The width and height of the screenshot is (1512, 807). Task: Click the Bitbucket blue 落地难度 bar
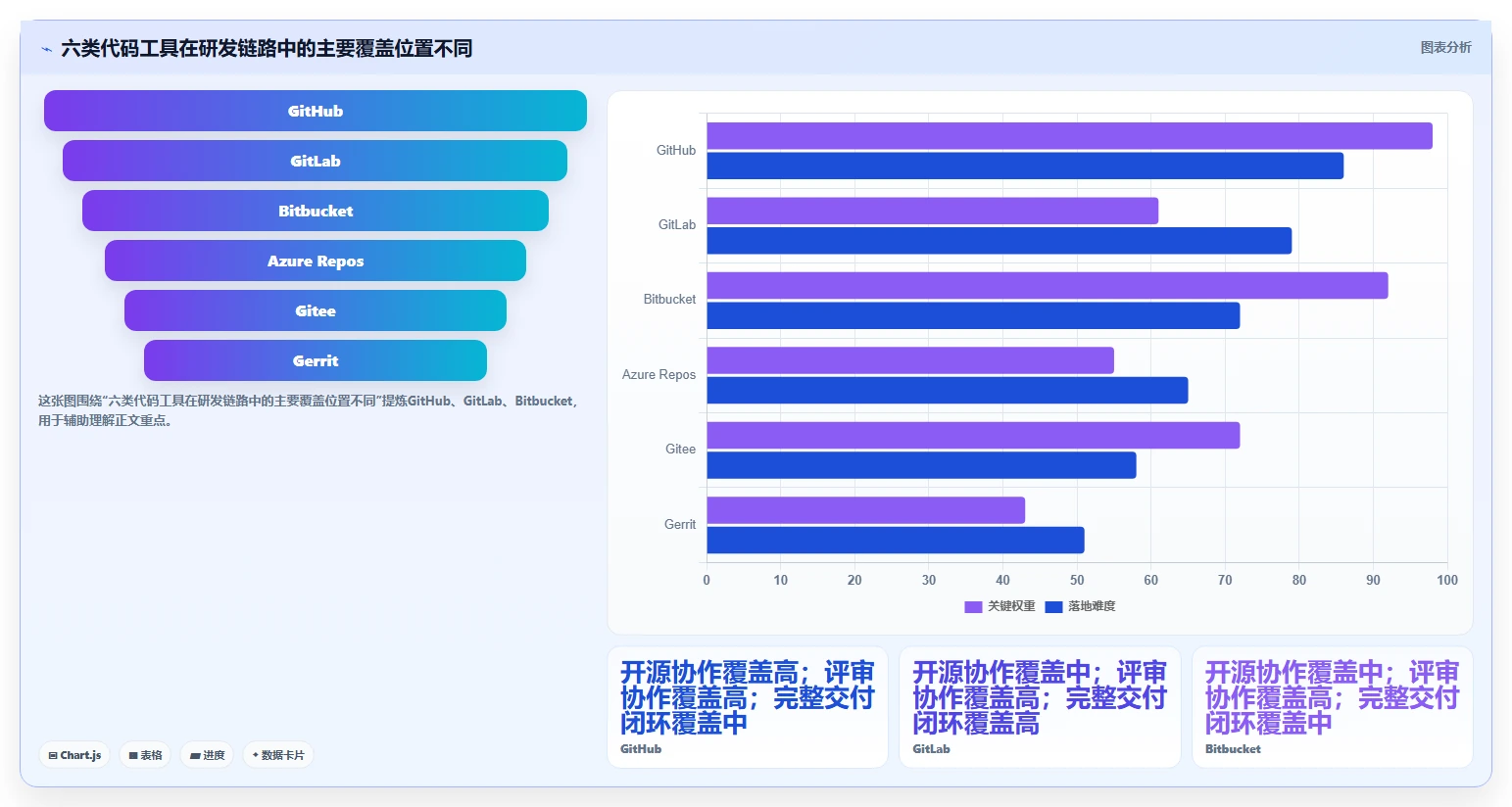973,315
